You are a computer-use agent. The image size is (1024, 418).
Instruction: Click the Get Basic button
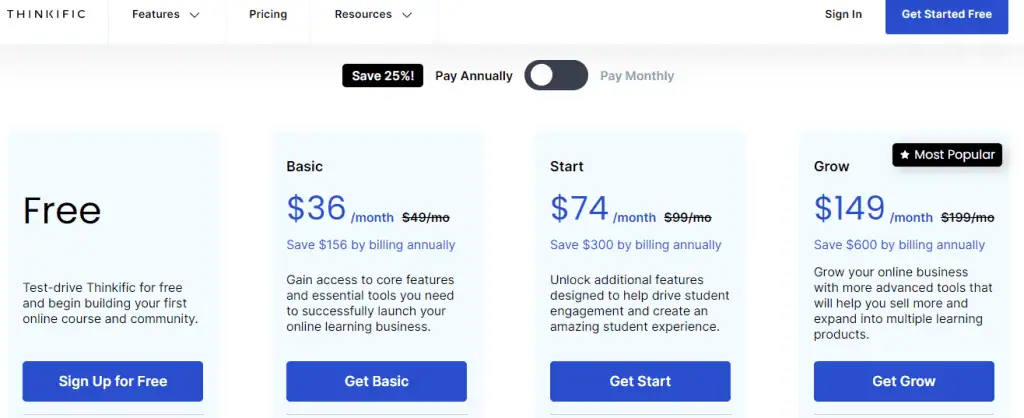[x=377, y=381]
